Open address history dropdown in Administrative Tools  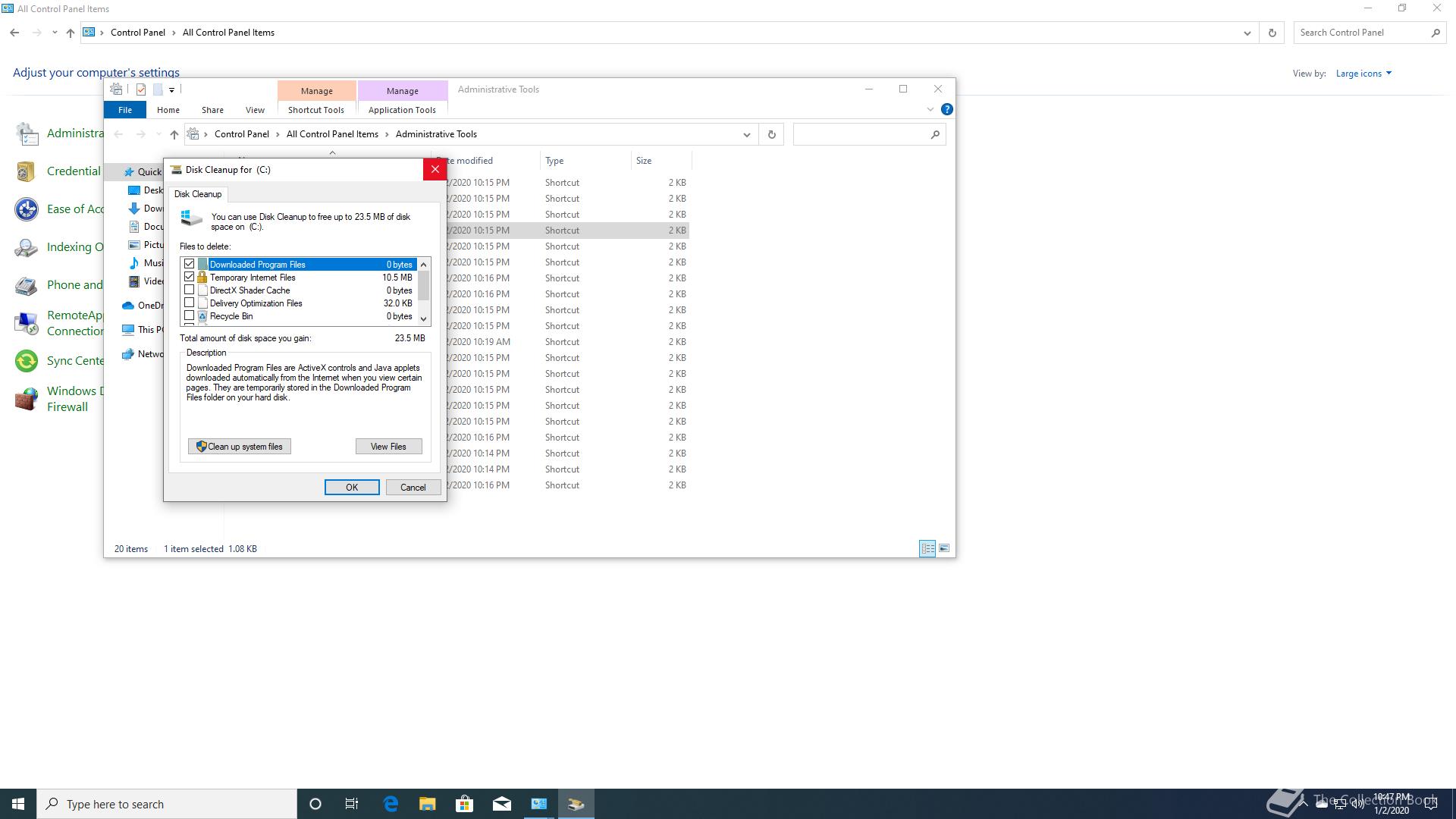(747, 134)
